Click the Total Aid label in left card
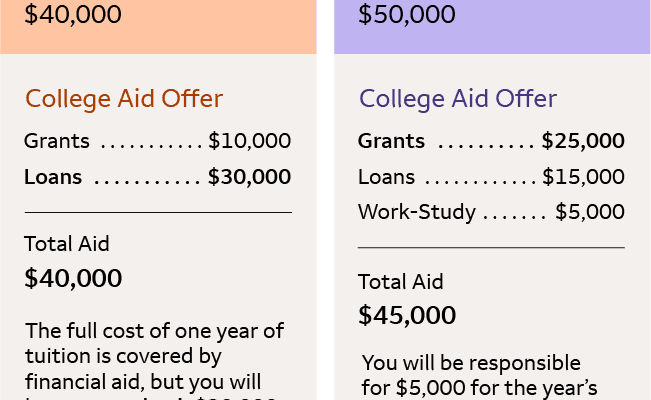 (x=67, y=243)
